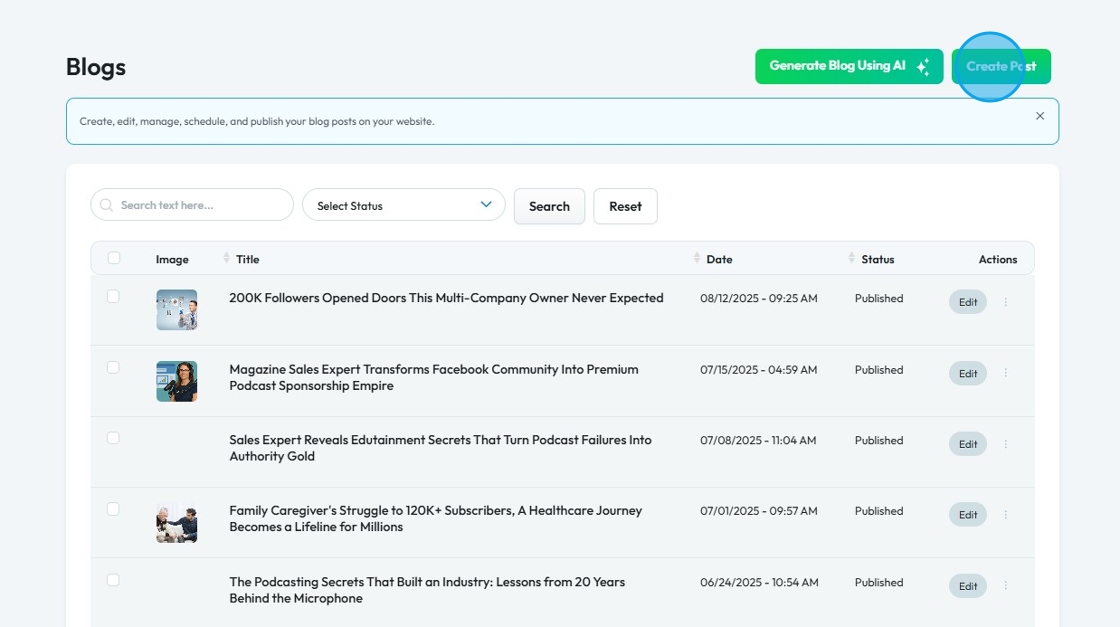Image resolution: width=1120 pixels, height=627 pixels.
Task: Select the Magazine Sales Expert post checkbox
Action: coord(113,367)
